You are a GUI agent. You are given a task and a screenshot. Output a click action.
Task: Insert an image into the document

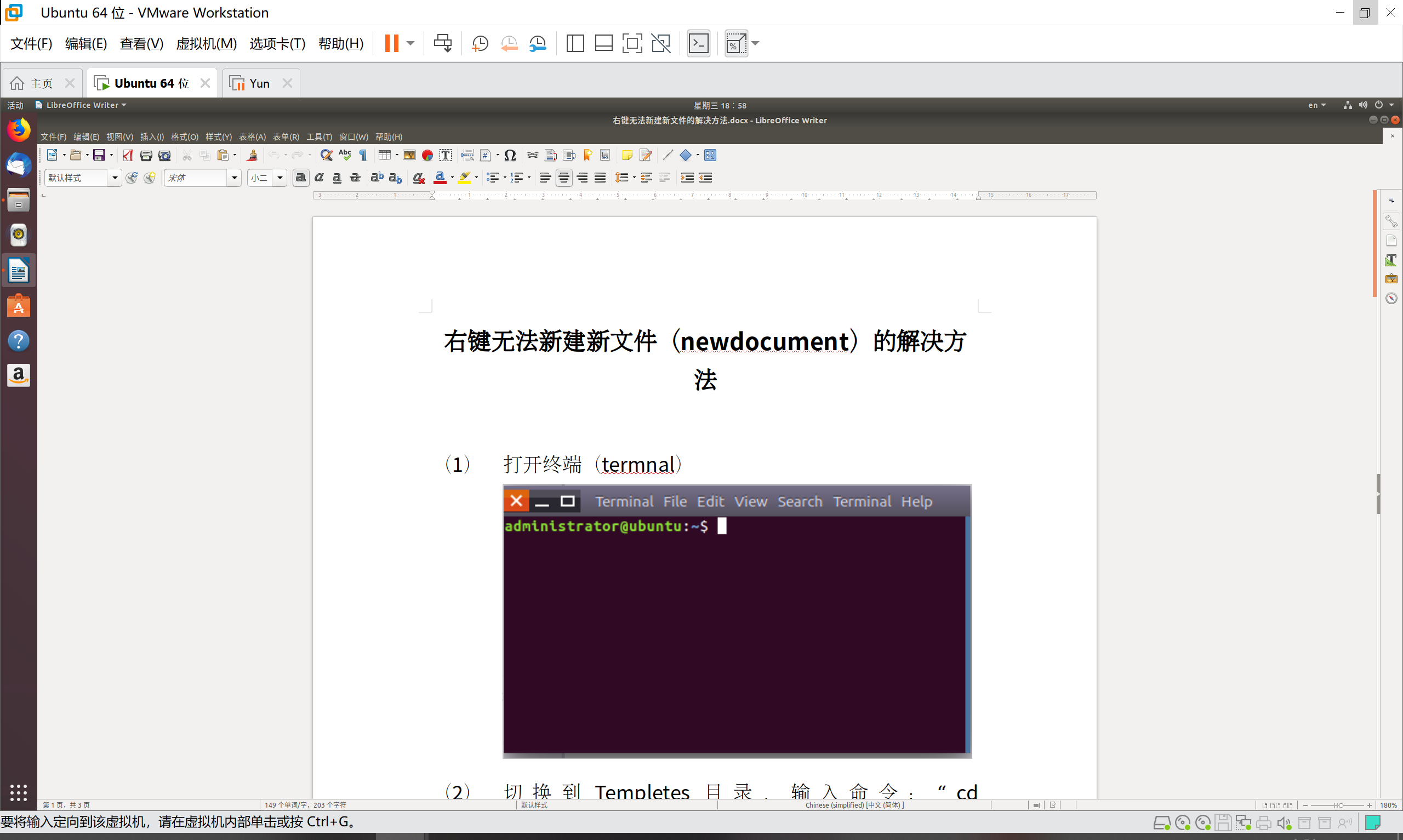409,155
